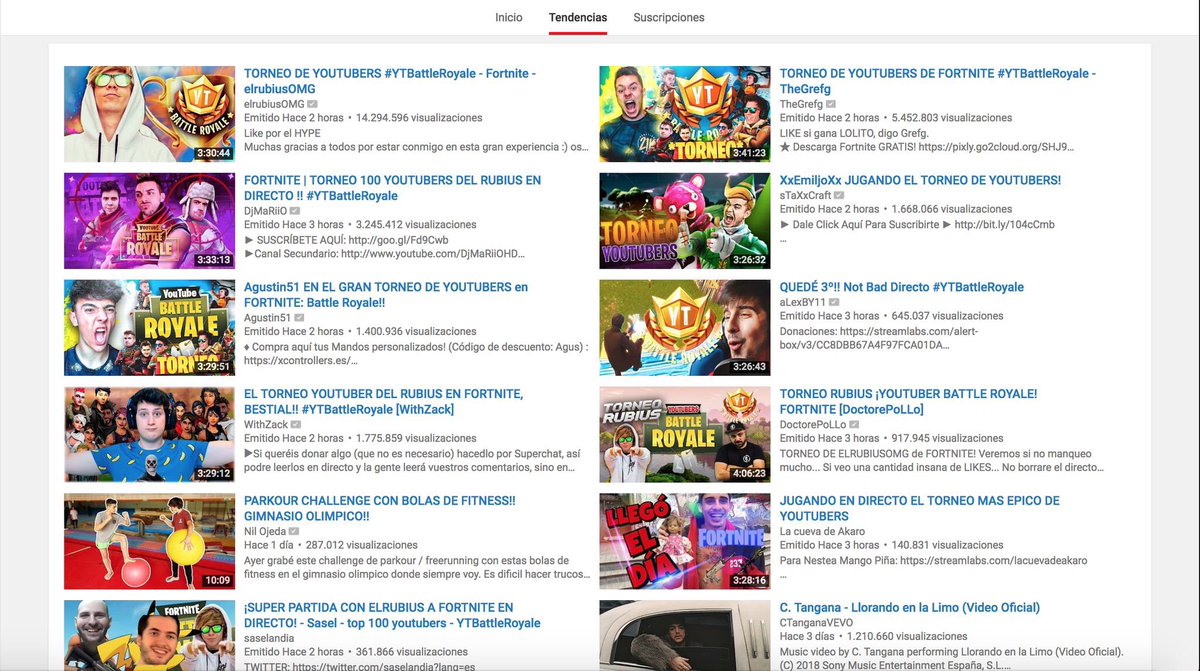
Task: Visit the Agustin51 channel name
Action: [267, 318]
